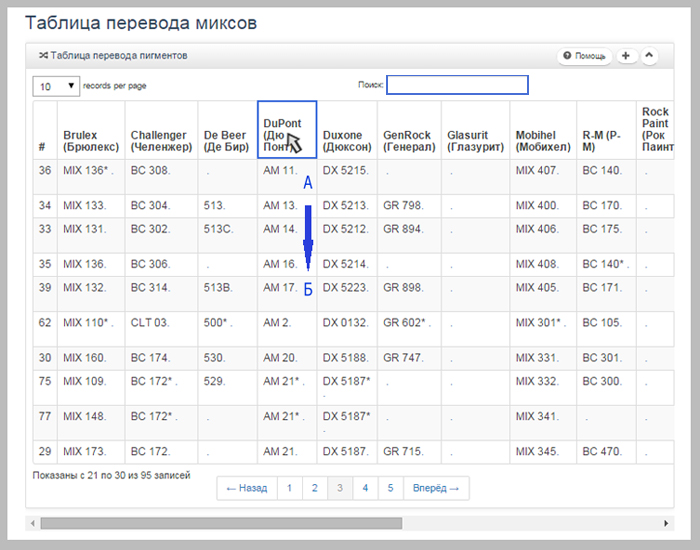
Task: Select cell DX 5214.
Action: pos(346,264)
